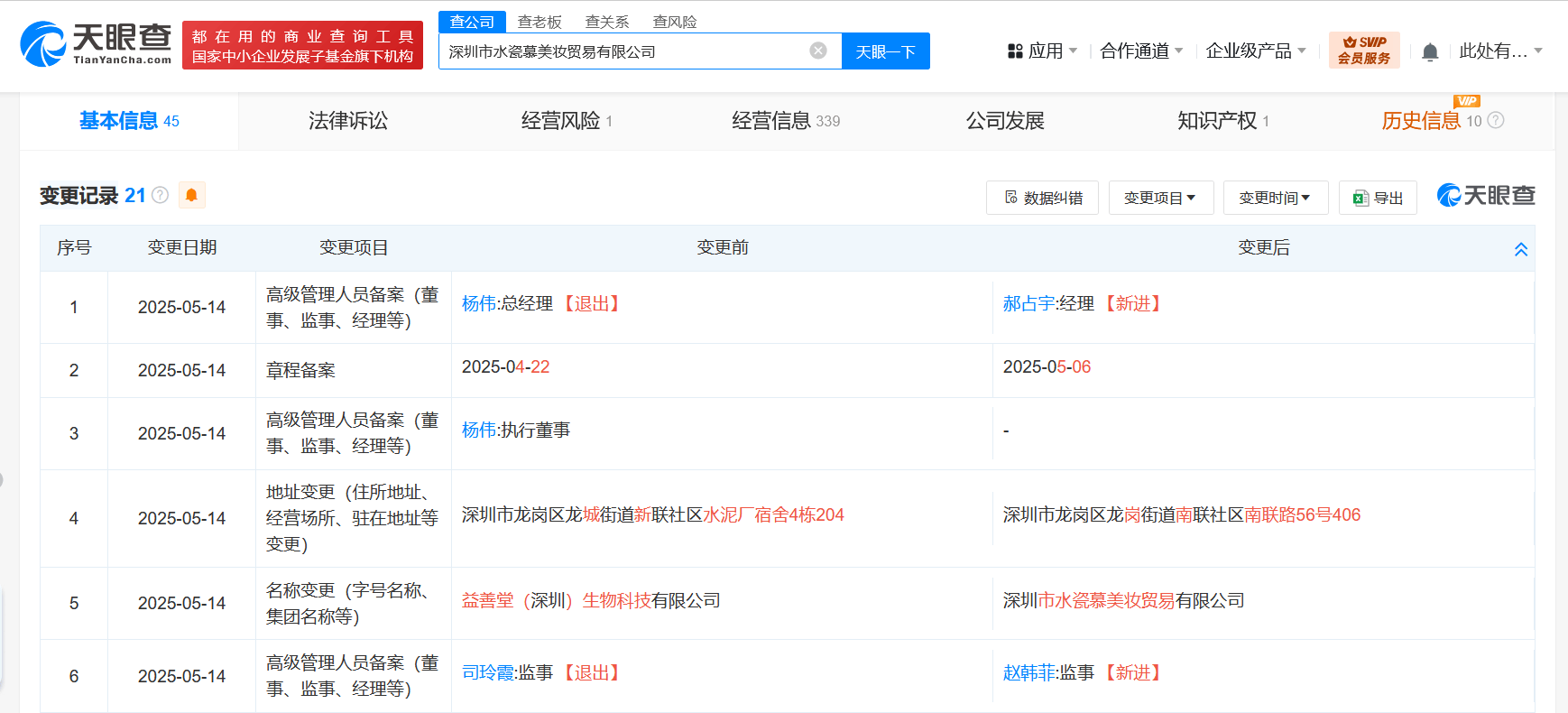Switch to the 历史信息 VIP tab
The image size is (1568, 713).
1432,121
